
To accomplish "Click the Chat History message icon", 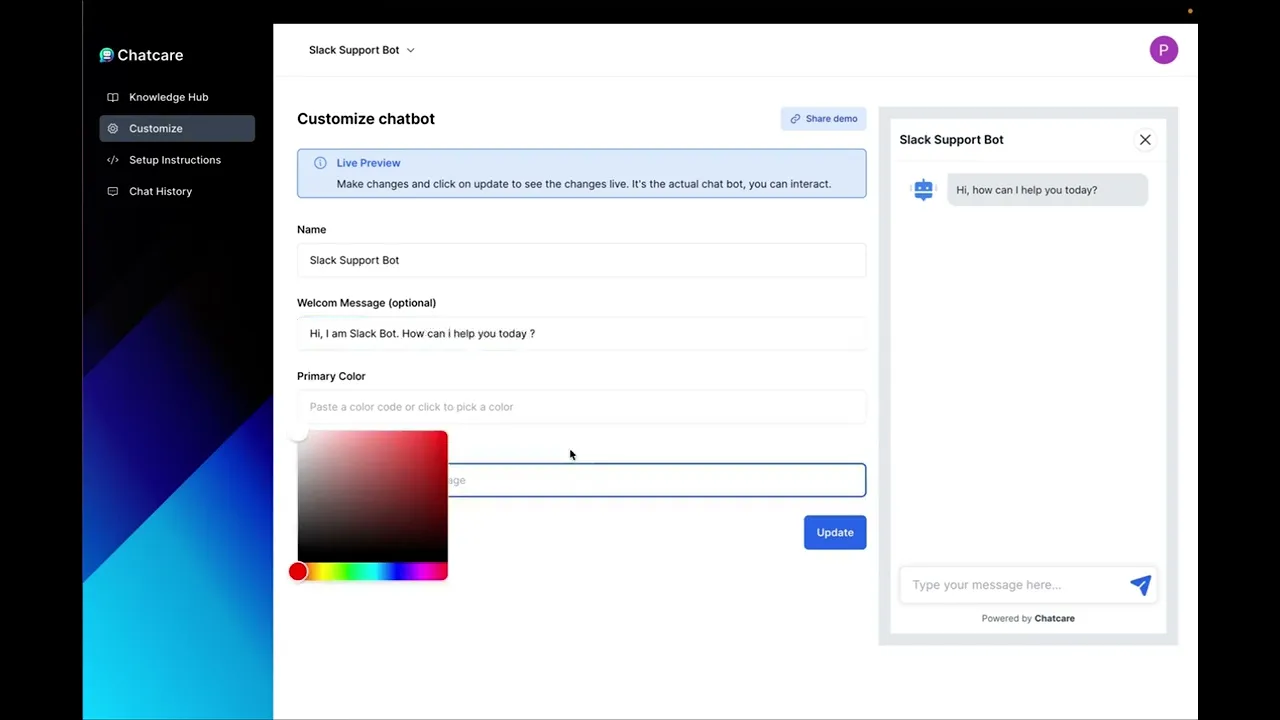I will tap(113, 191).
